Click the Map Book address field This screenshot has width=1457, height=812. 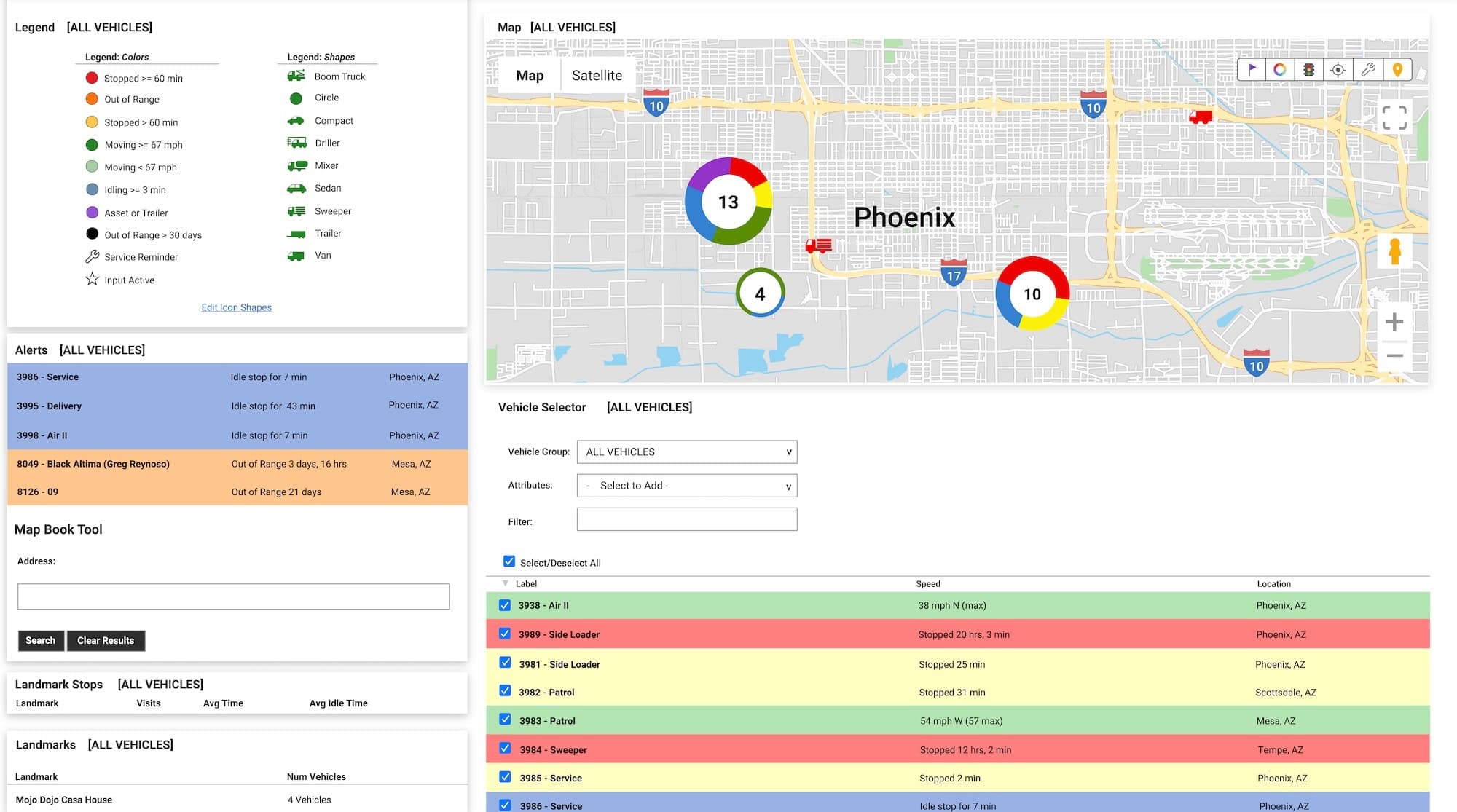(233, 596)
